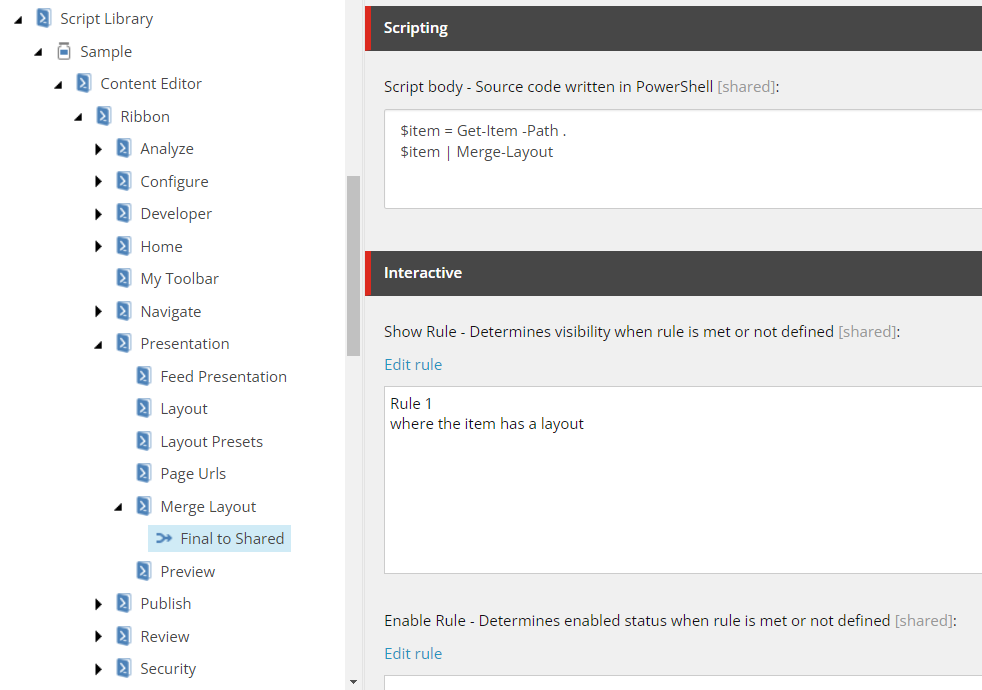
Task: Collapse the Presentation tree node
Action: click(x=98, y=344)
